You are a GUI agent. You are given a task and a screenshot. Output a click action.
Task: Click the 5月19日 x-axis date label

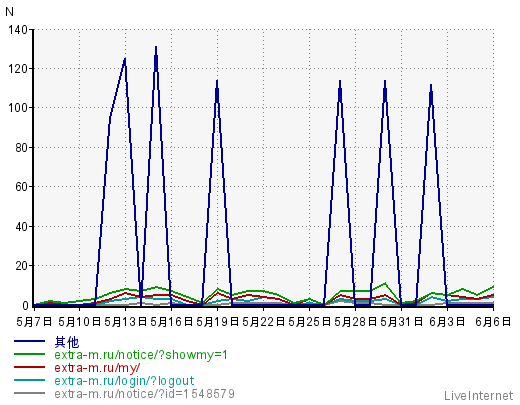click(x=218, y=321)
